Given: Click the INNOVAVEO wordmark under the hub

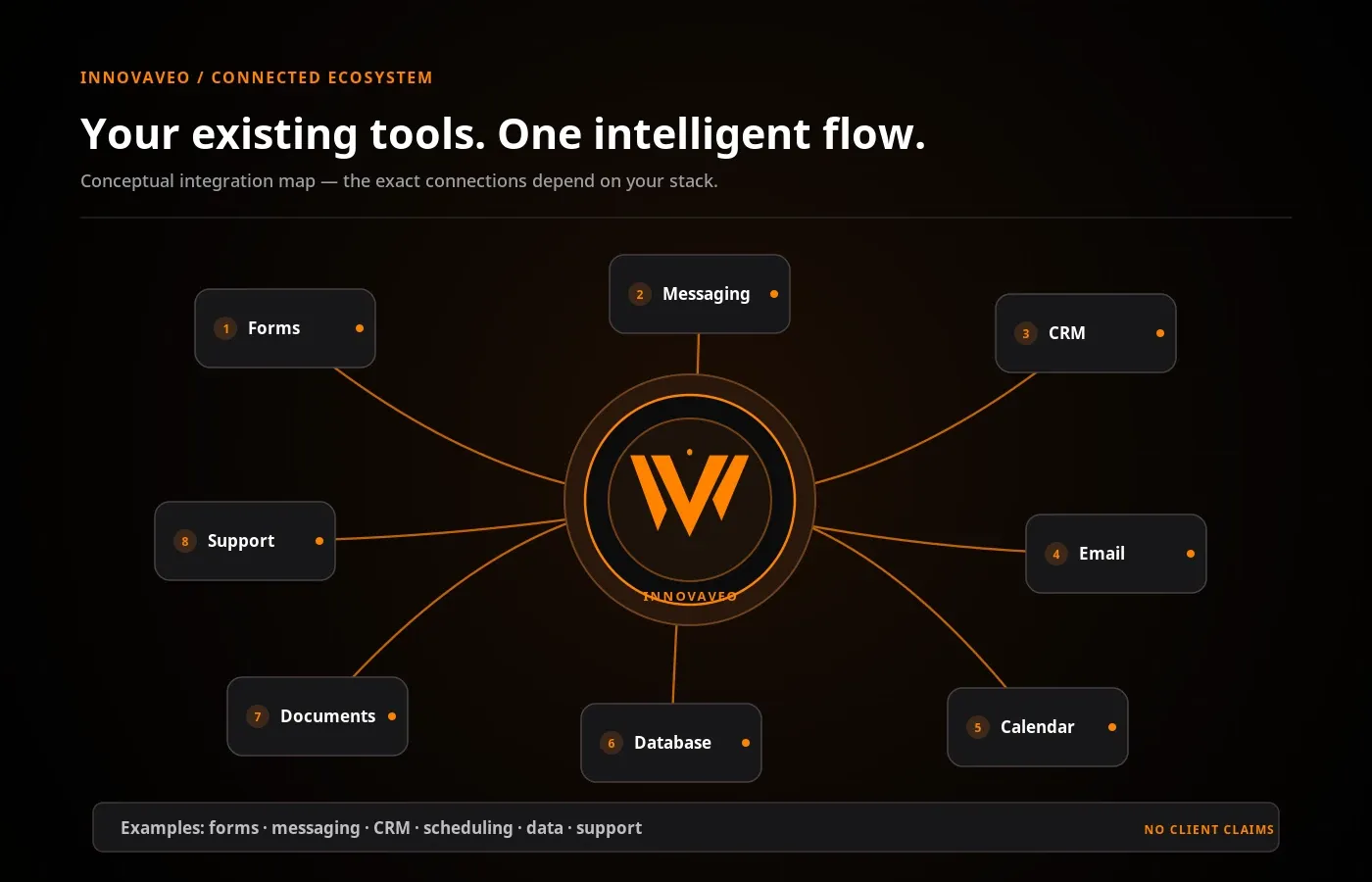Looking at the screenshot, I should click(x=690, y=596).
